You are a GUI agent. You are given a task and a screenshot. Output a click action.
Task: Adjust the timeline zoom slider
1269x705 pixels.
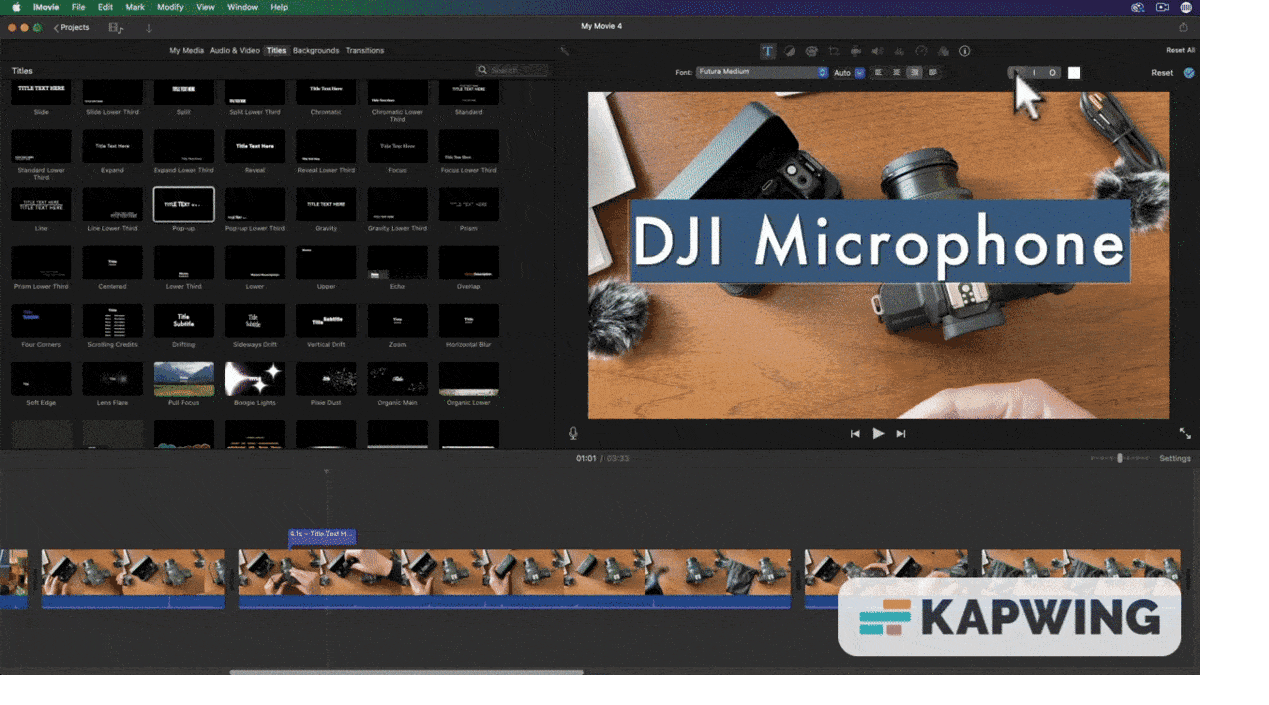[x=1119, y=458]
